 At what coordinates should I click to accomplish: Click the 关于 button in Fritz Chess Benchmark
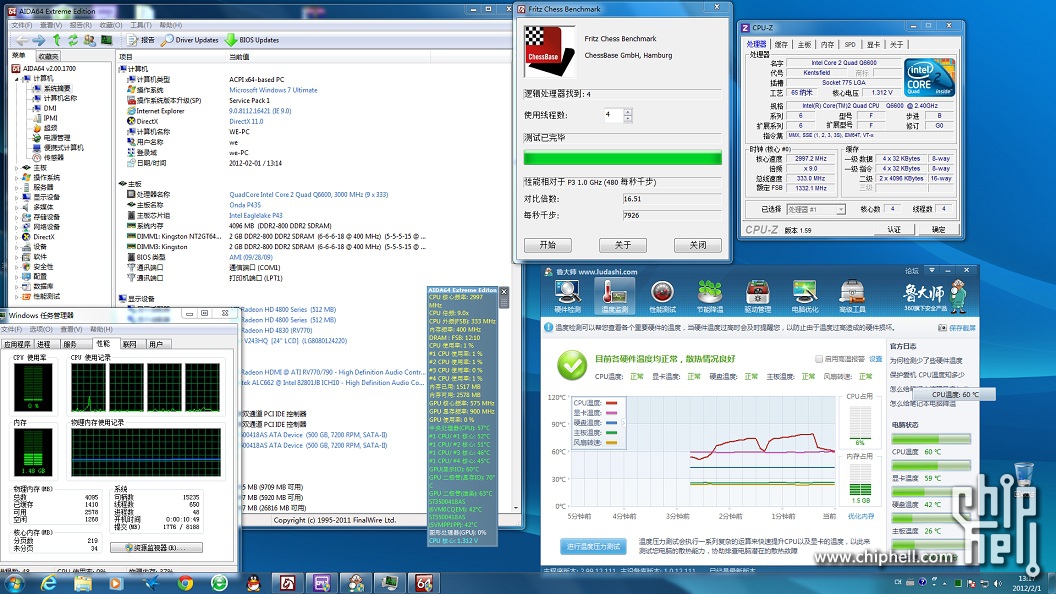(622, 245)
